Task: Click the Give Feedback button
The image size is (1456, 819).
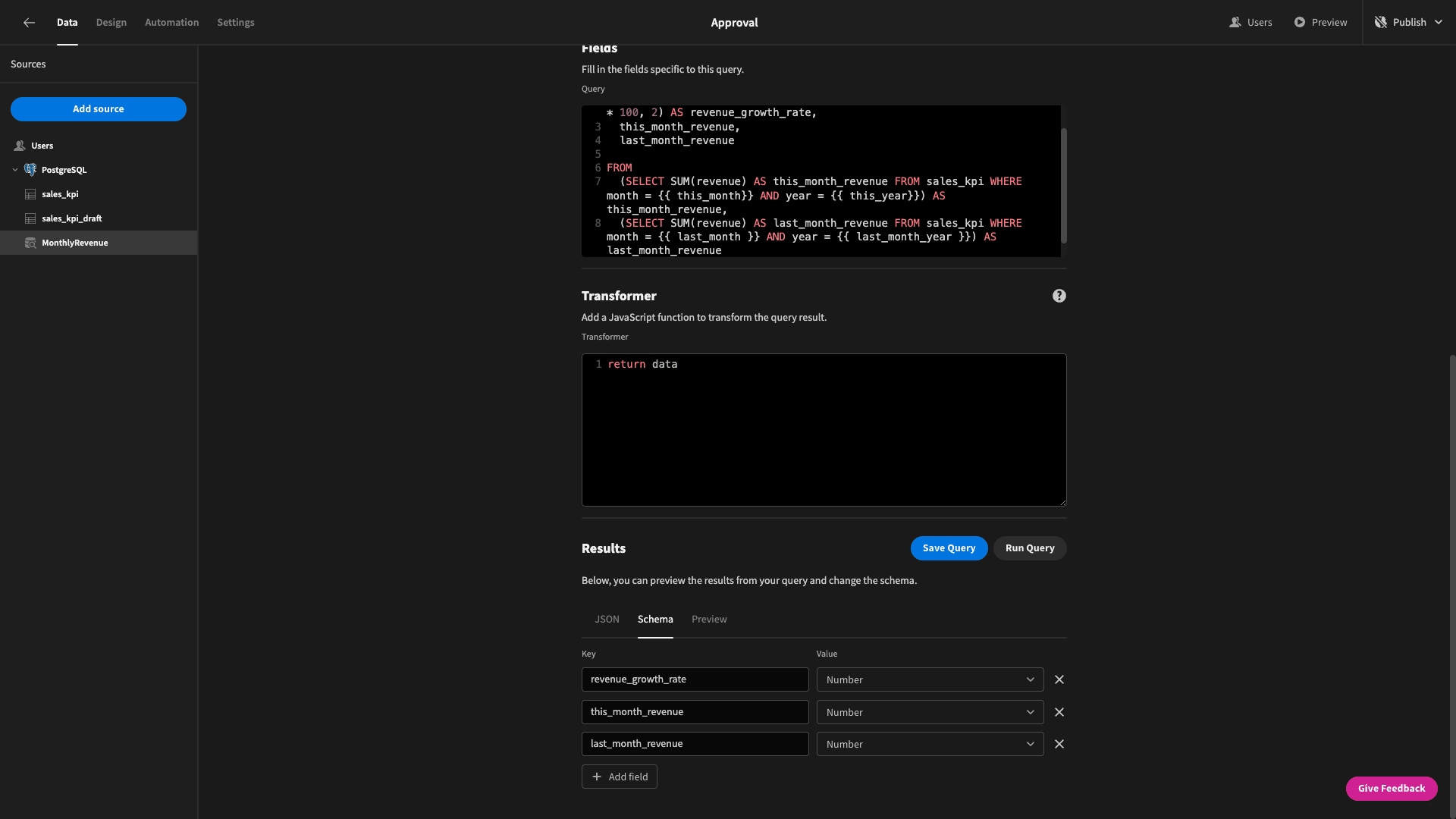Action: click(1392, 789)
